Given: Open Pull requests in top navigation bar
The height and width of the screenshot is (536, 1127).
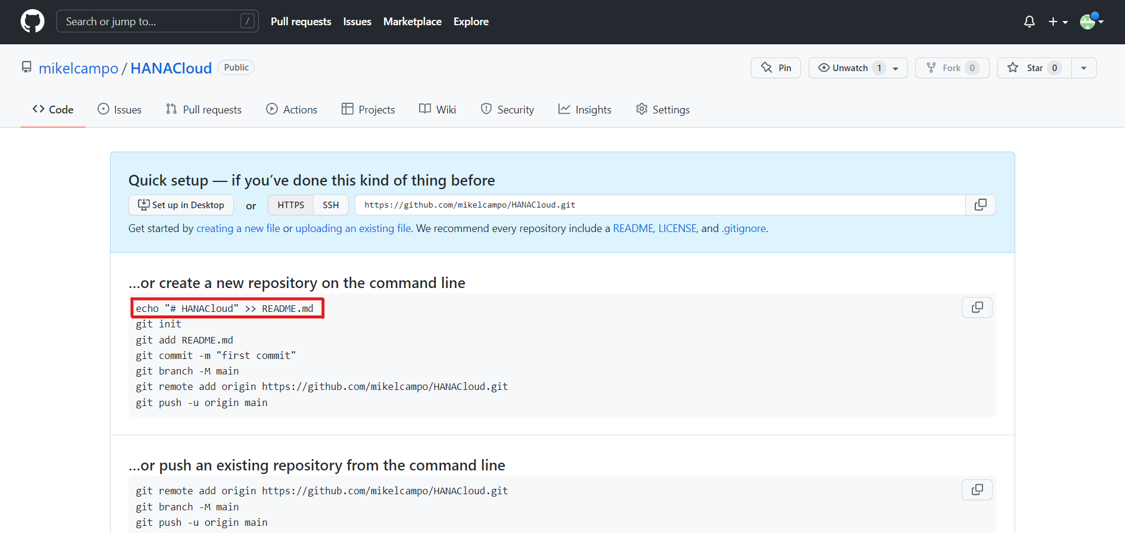Looking at the screenshot, I should click(x=301, y=22).
